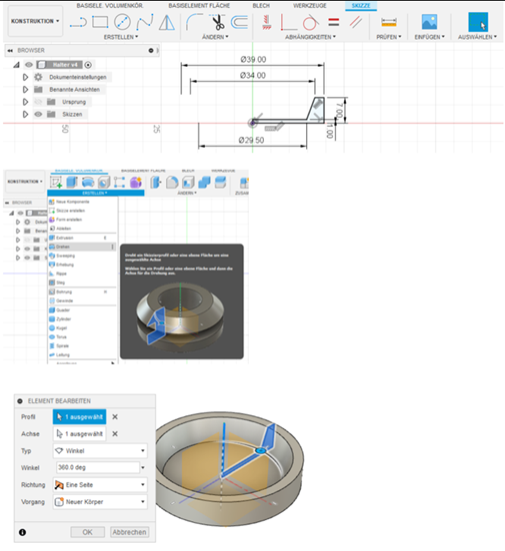
Task: Click the Measure ruler icon above PRÜFEN
Action: click(389, 22)
